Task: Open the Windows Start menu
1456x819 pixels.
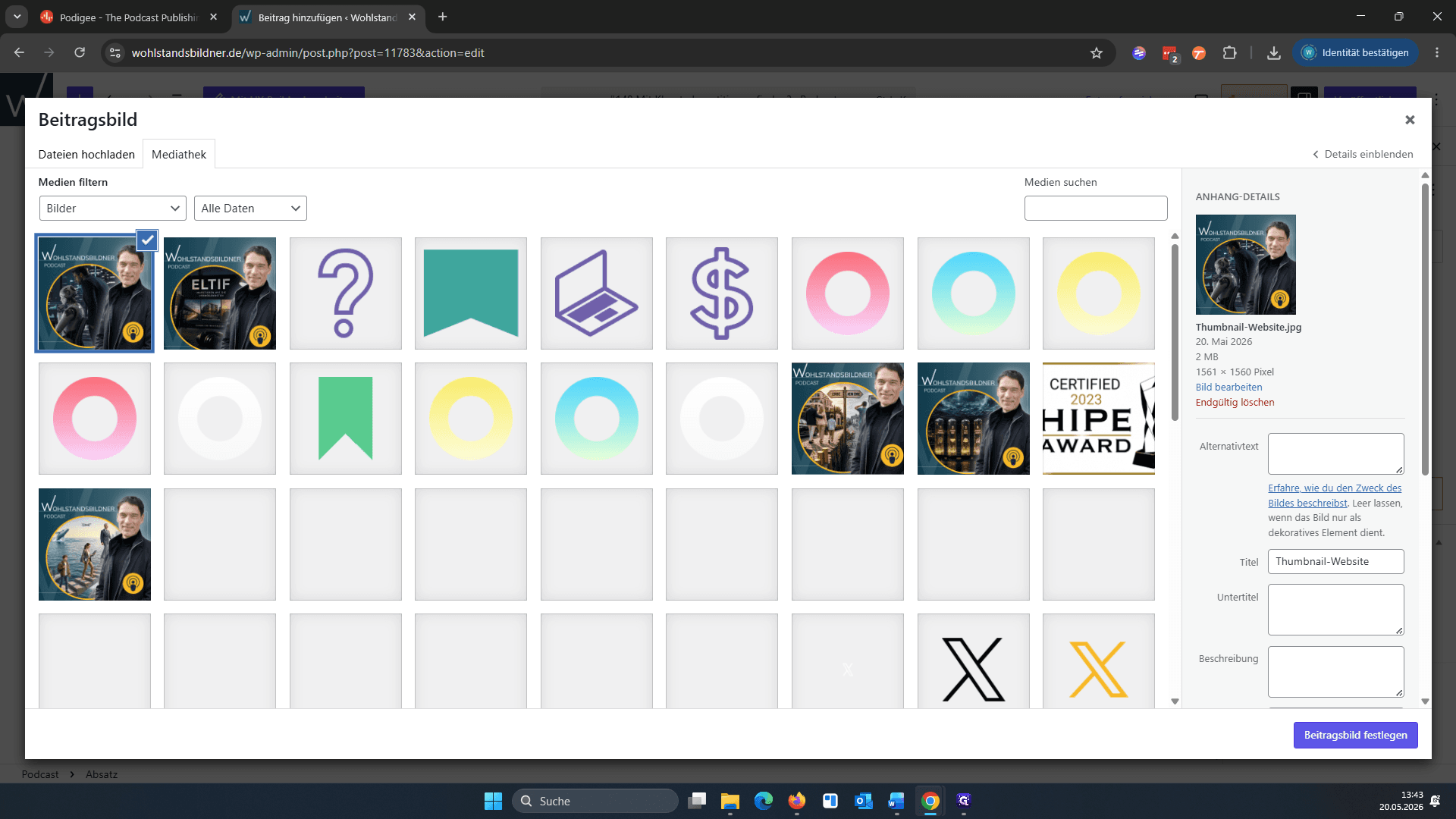Action: (493, 801)
